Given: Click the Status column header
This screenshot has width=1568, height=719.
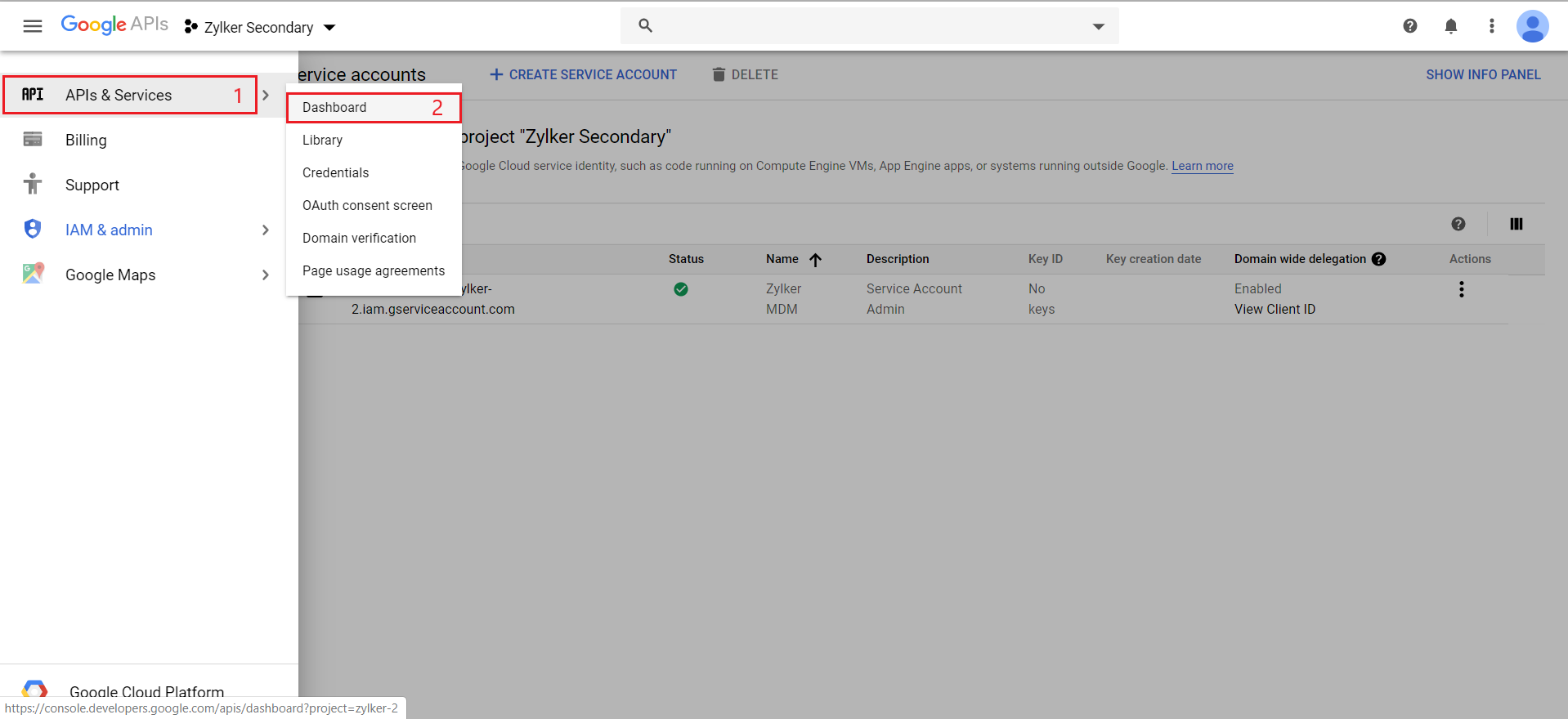Looking at the screenshot, I should click(686, 259).
